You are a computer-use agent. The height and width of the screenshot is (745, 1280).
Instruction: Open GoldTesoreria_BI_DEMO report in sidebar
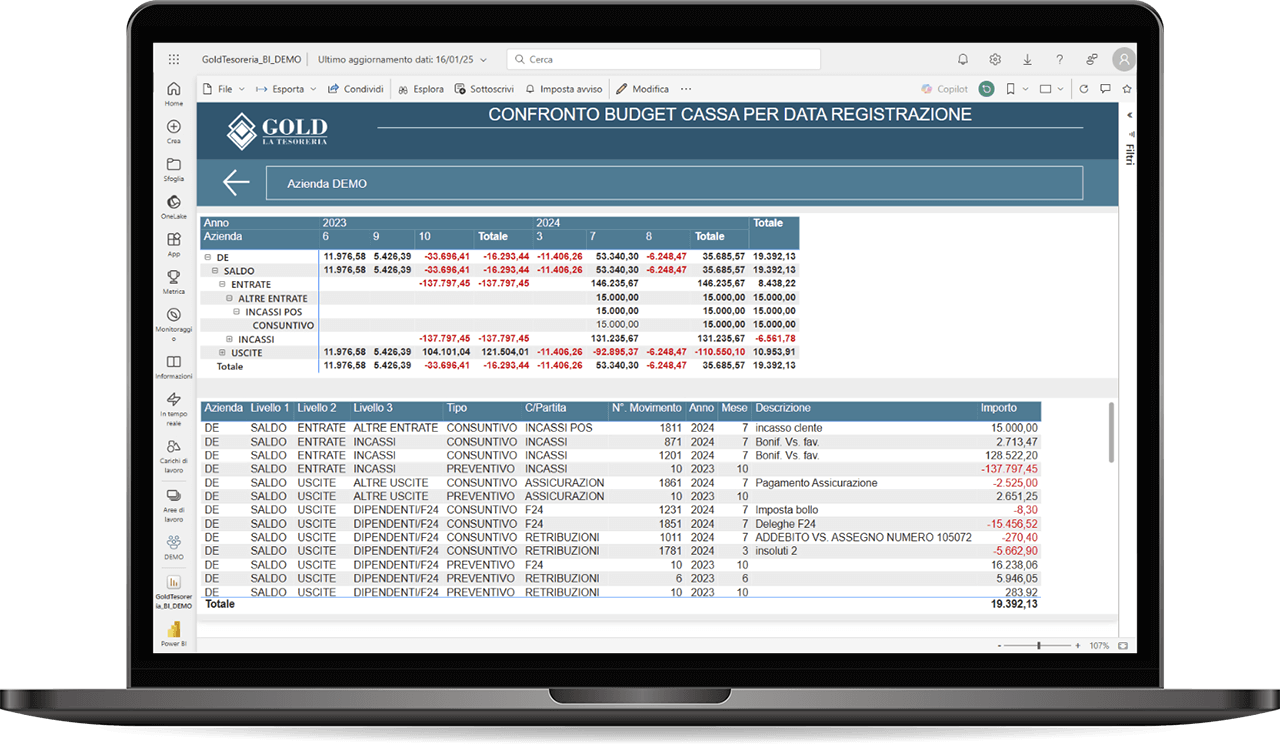click(174, 591)
